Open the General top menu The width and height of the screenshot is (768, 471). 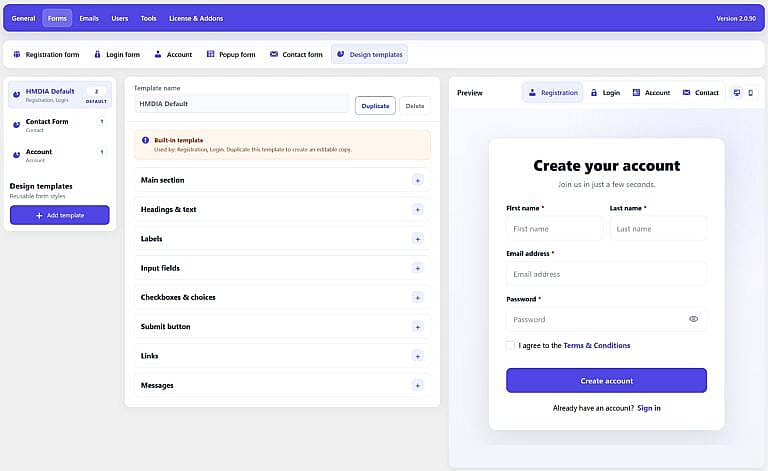[24, 18]
